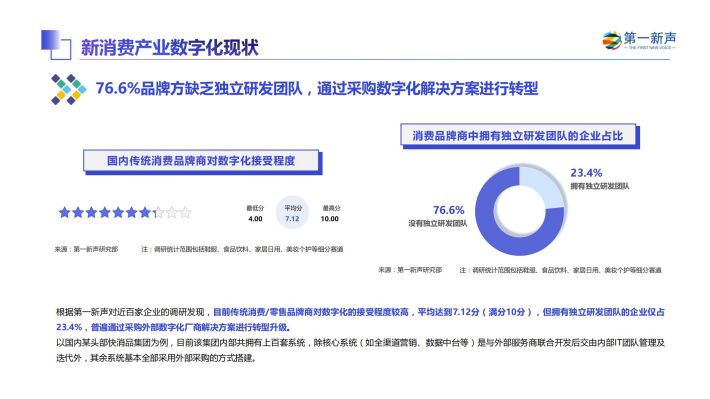
Task: Click the 平均分 7.12 circle badge
Action: (293, 213)
